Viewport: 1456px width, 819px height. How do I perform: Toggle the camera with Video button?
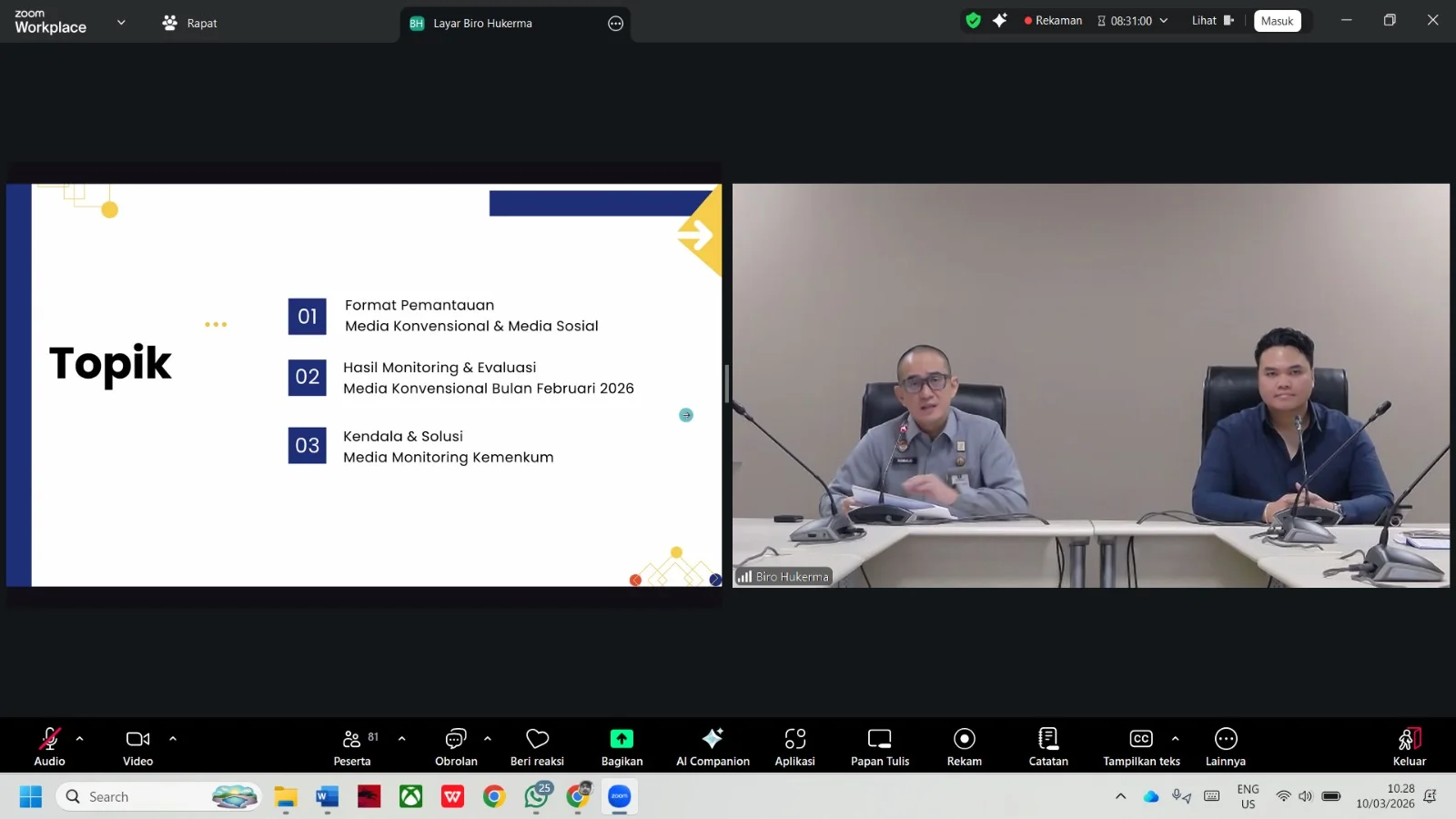137,746
